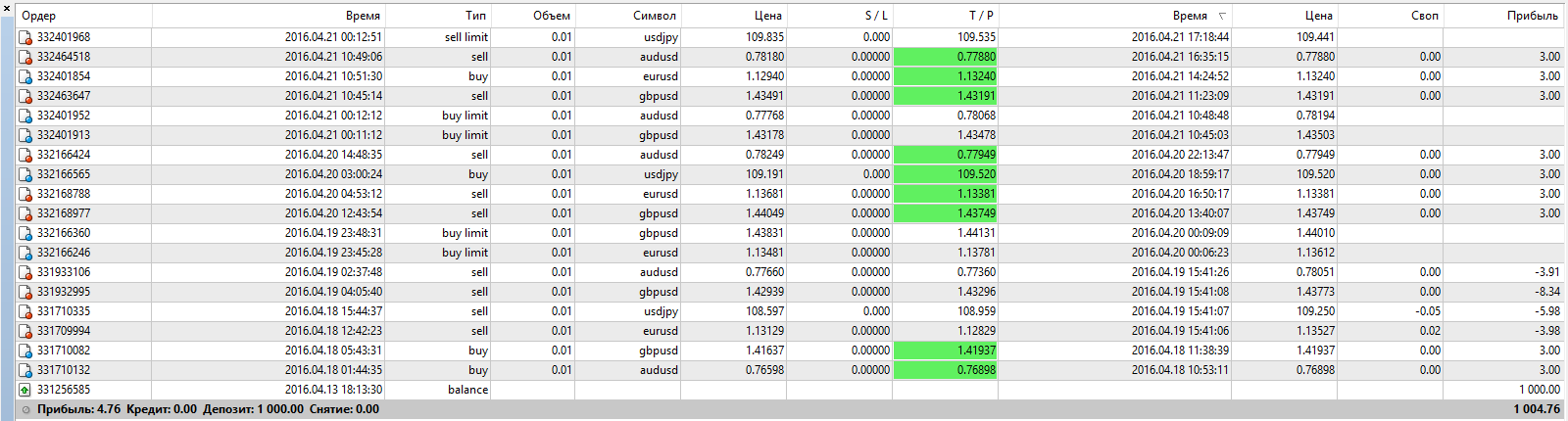Select order row 332166565 usdjpy buy

(791, 174)
